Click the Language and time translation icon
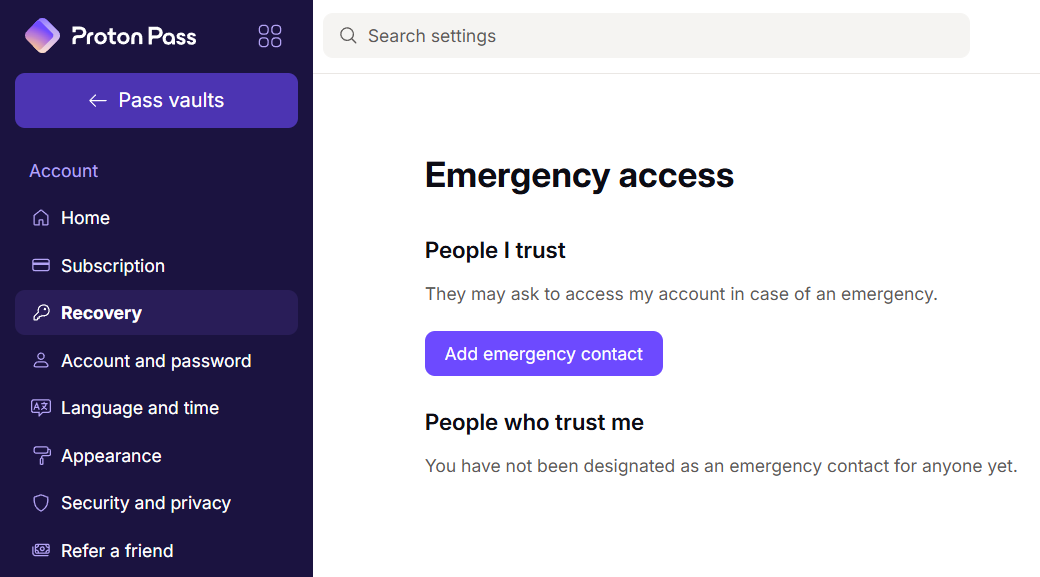The width and height of the screenshot is (1040, 577). tap(40, 407)
